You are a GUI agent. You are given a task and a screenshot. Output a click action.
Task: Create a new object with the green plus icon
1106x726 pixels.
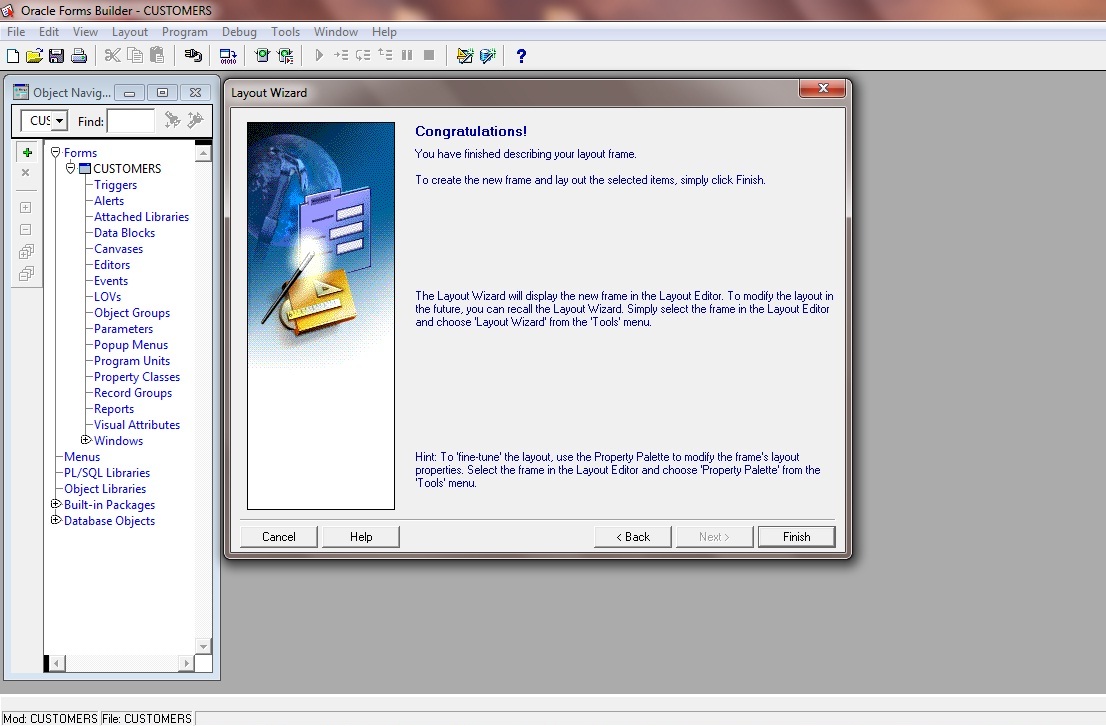[26, 152]
